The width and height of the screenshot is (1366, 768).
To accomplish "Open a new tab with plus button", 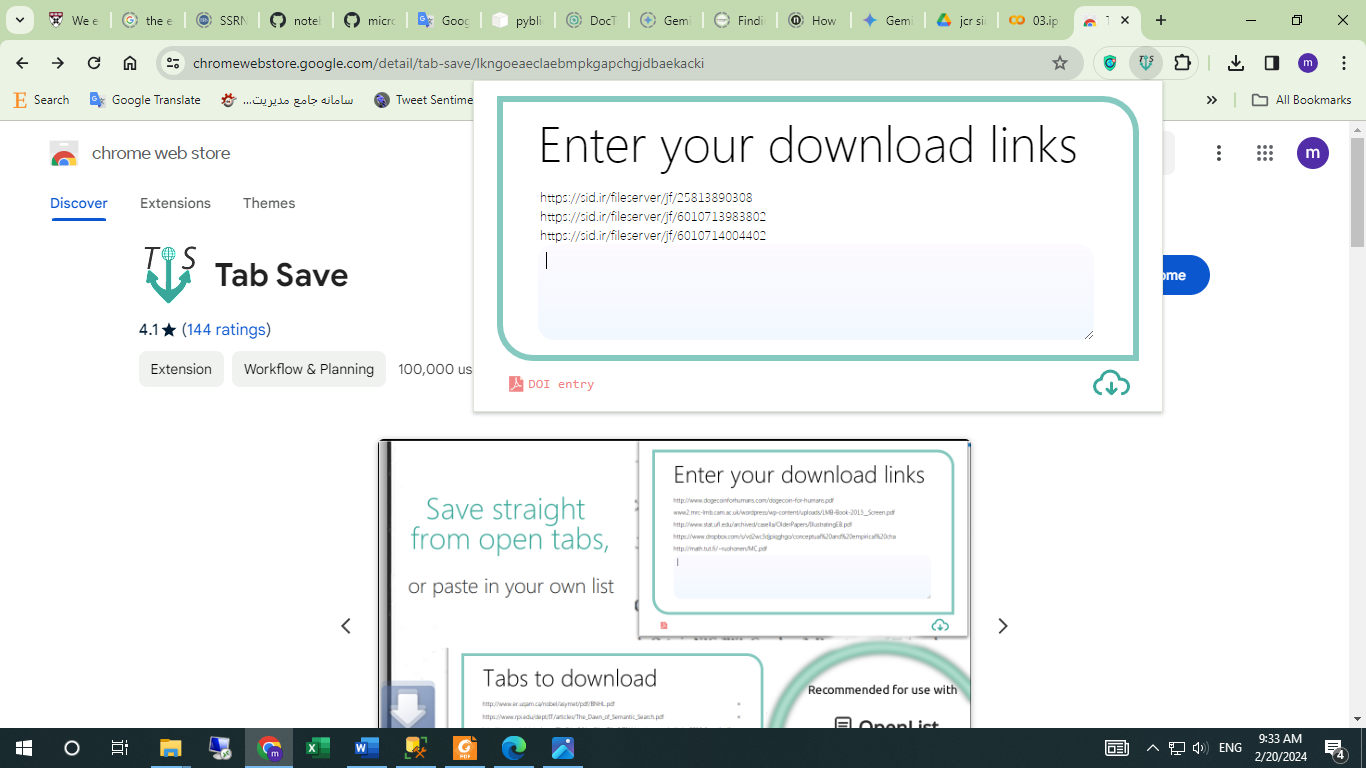I will (1160, 20).
